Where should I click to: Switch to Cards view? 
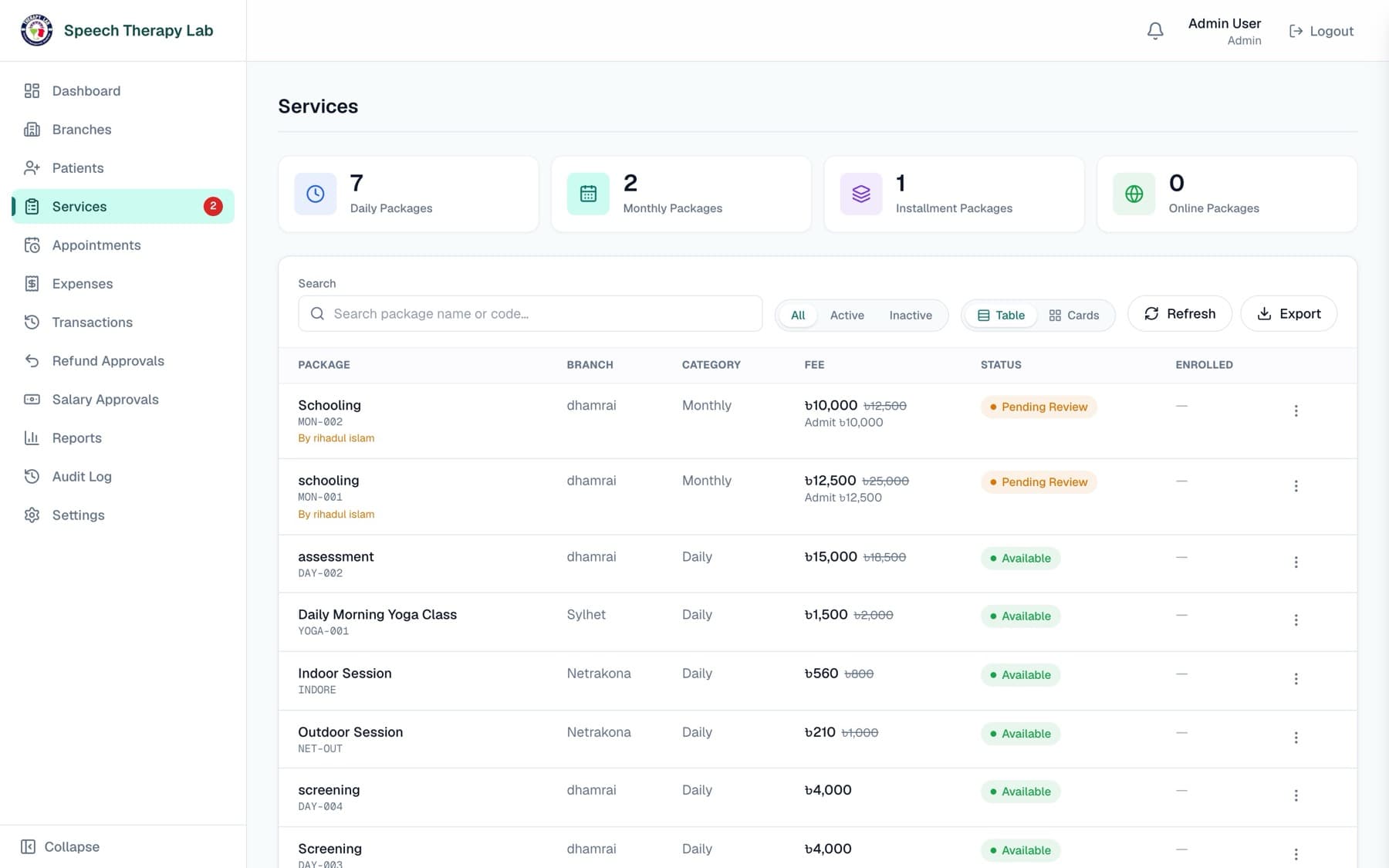pos(1074,316)
